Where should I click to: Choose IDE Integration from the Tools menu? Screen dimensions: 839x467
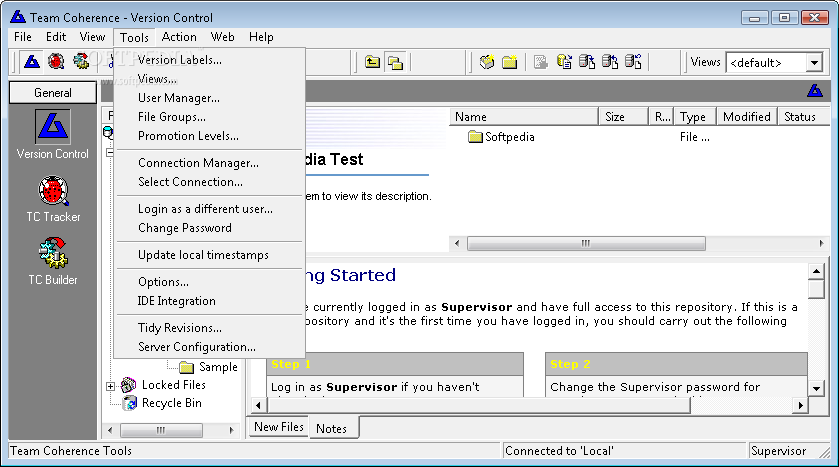tap(210, 301)
